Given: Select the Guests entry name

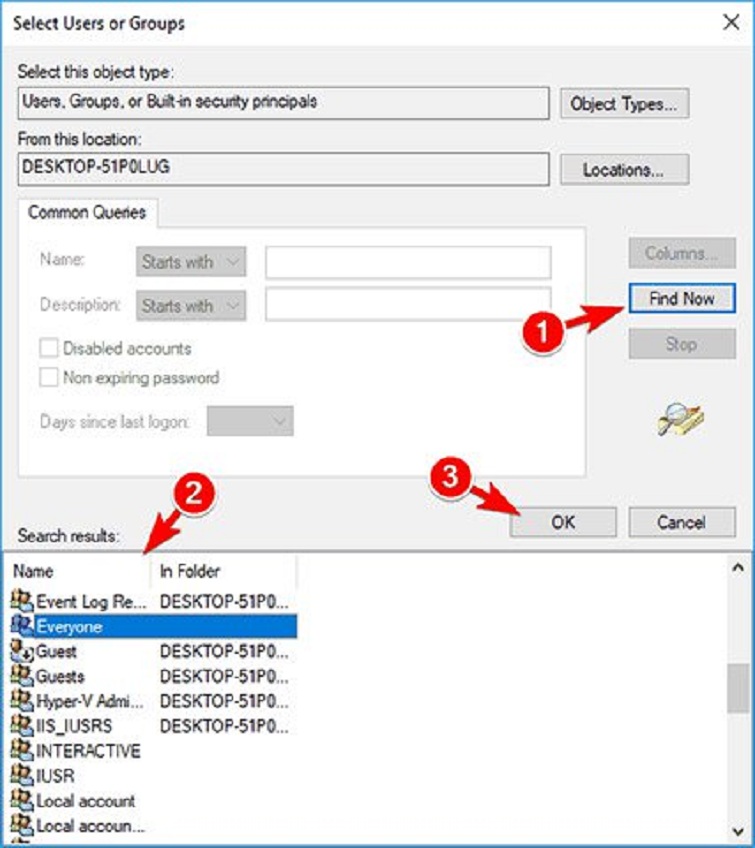Looking at the screenshot, I should (60, 676).
